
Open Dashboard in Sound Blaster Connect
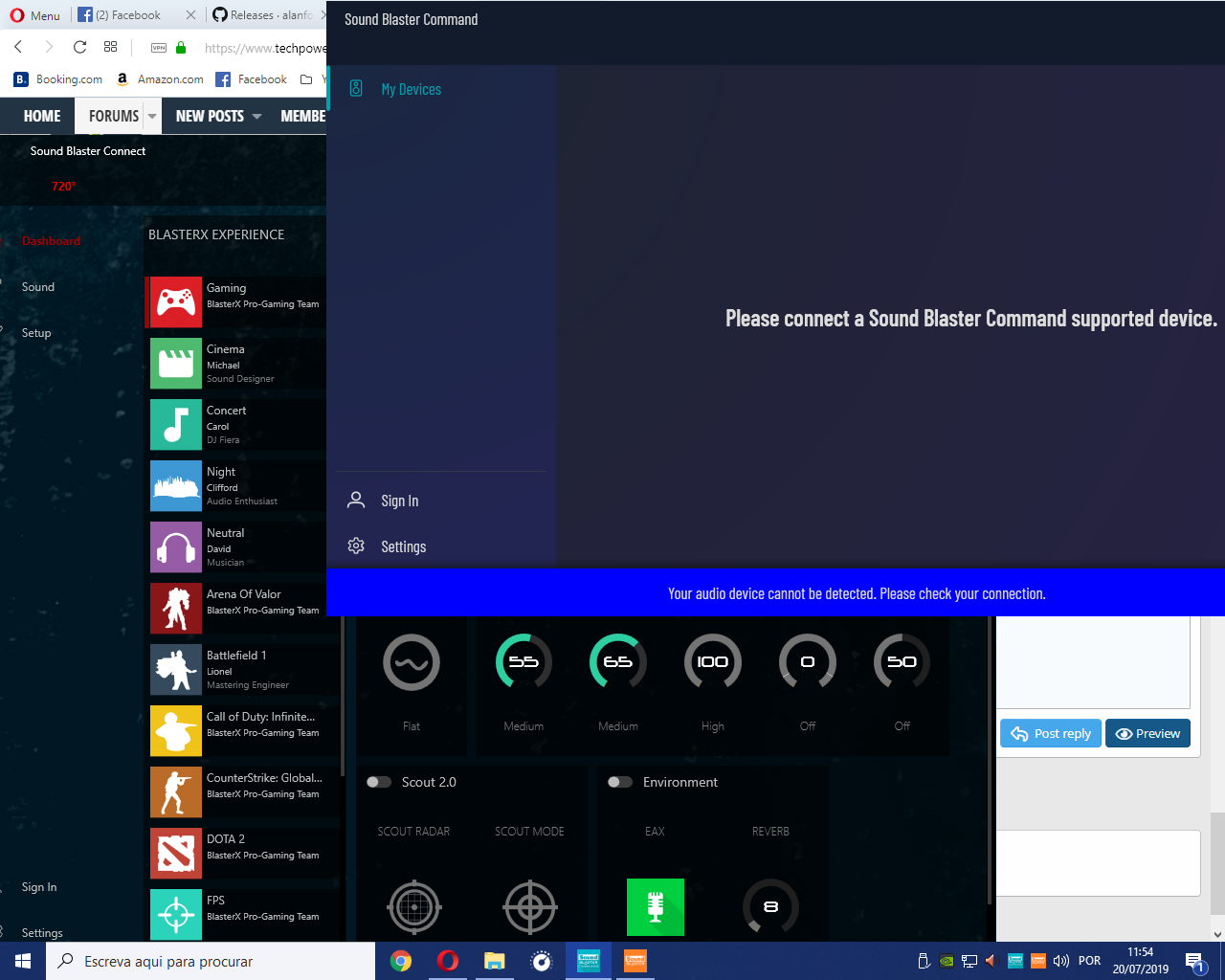click(x=51, y=241)
